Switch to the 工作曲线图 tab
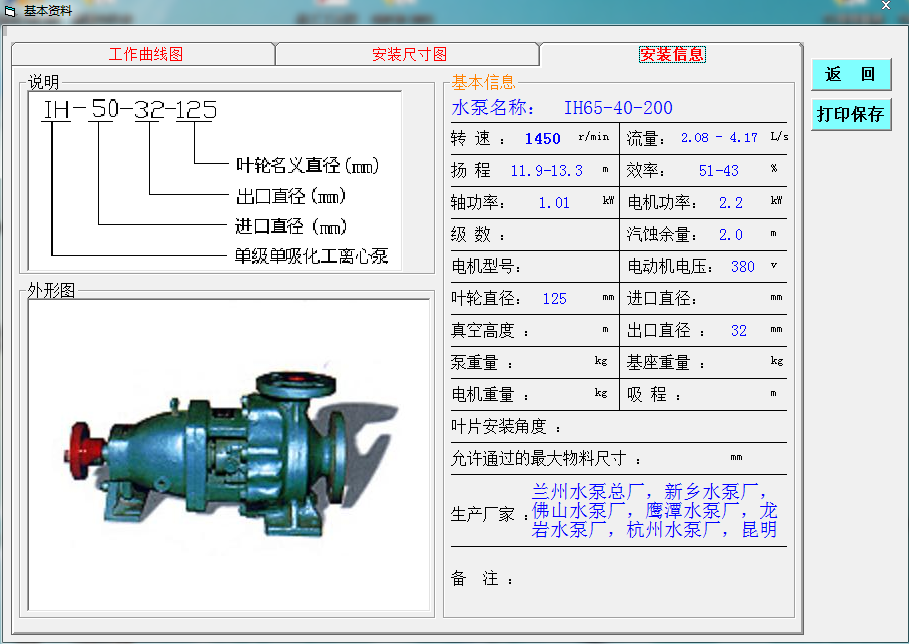Viewport: 909px width, 644px height. pos(143,54)
